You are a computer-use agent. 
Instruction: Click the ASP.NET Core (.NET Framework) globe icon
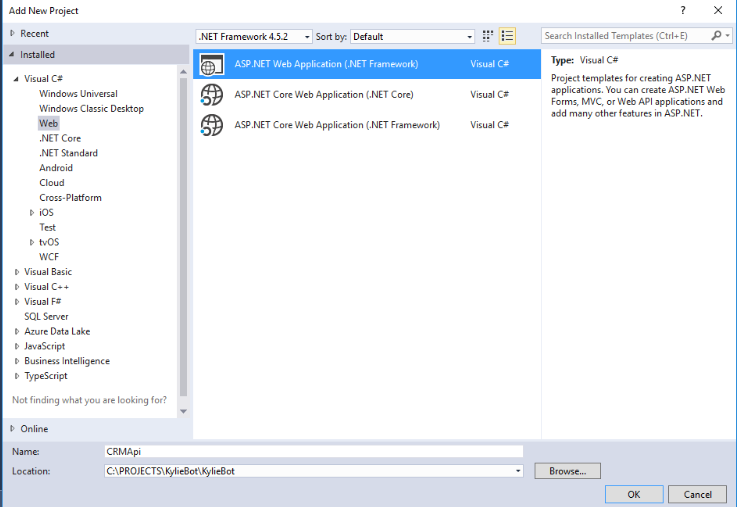[212, 125]
